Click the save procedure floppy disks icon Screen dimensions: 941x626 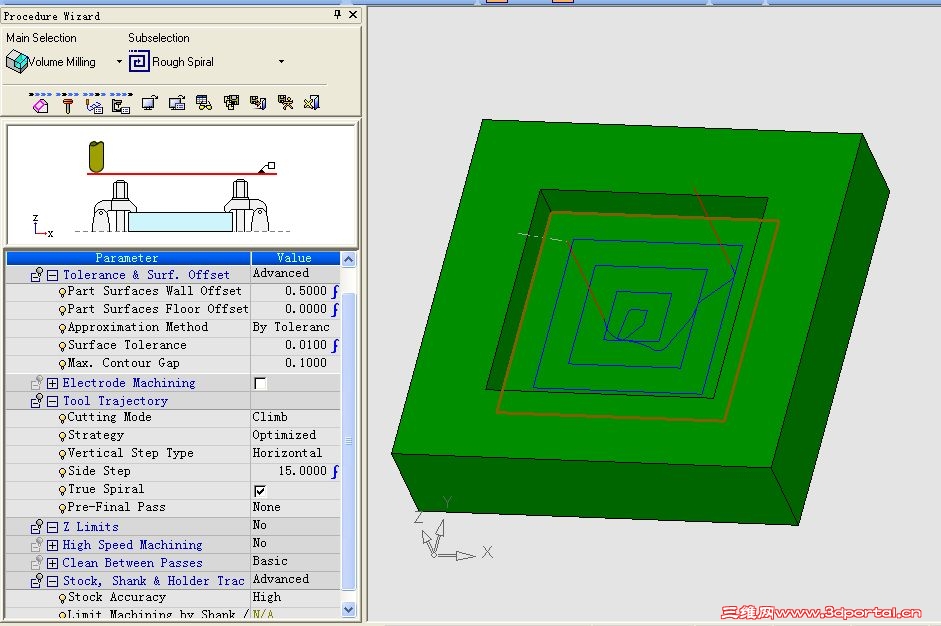pos(231,103)
